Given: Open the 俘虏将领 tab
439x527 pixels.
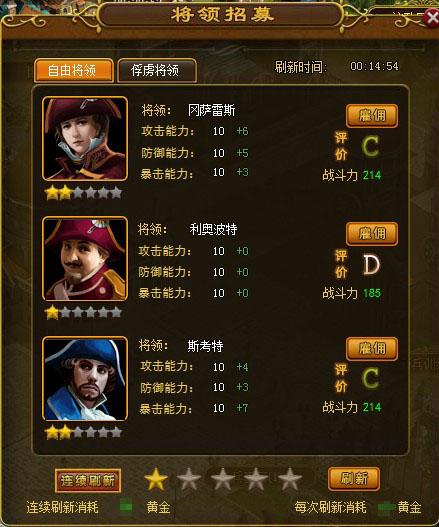Looking at the screenshot, I should 157,70.
